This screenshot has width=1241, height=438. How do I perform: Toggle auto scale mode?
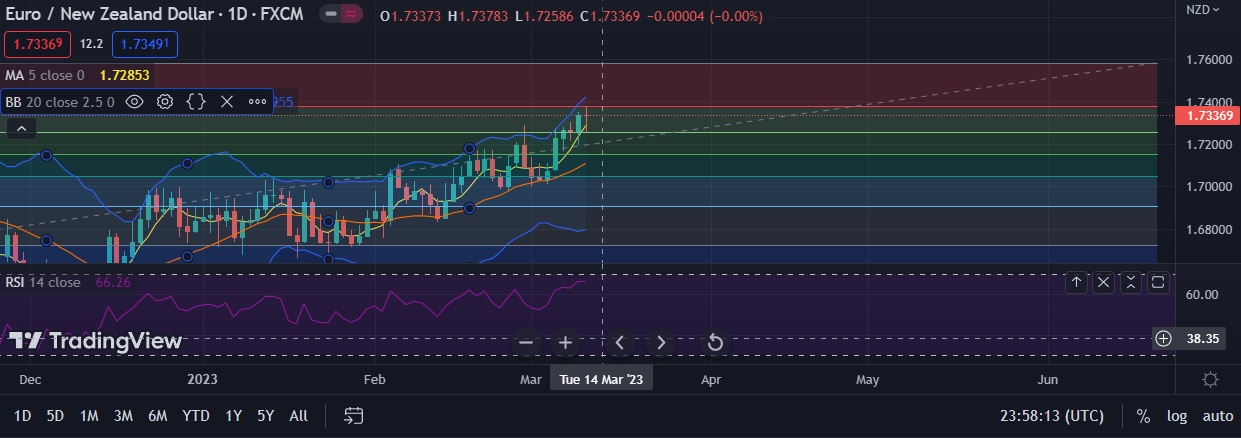[1217, 416]
